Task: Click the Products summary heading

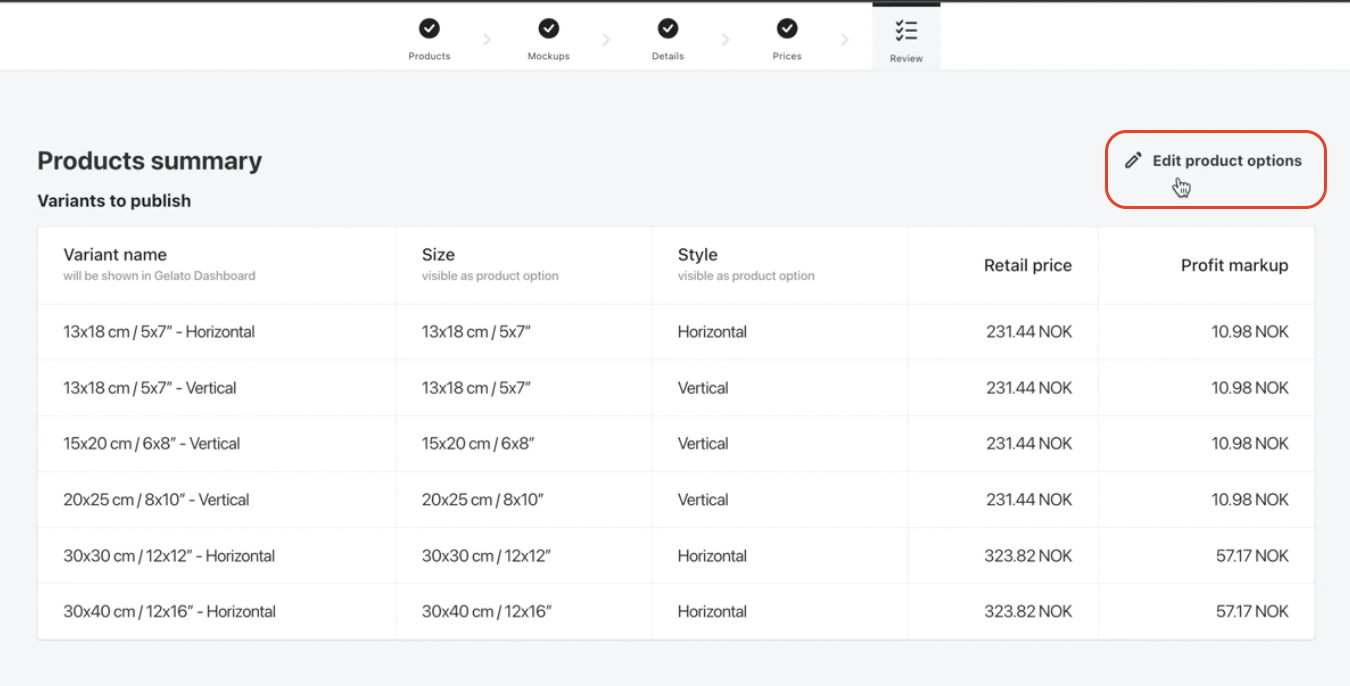Action: pyautogui.click(x=150, y=161)
